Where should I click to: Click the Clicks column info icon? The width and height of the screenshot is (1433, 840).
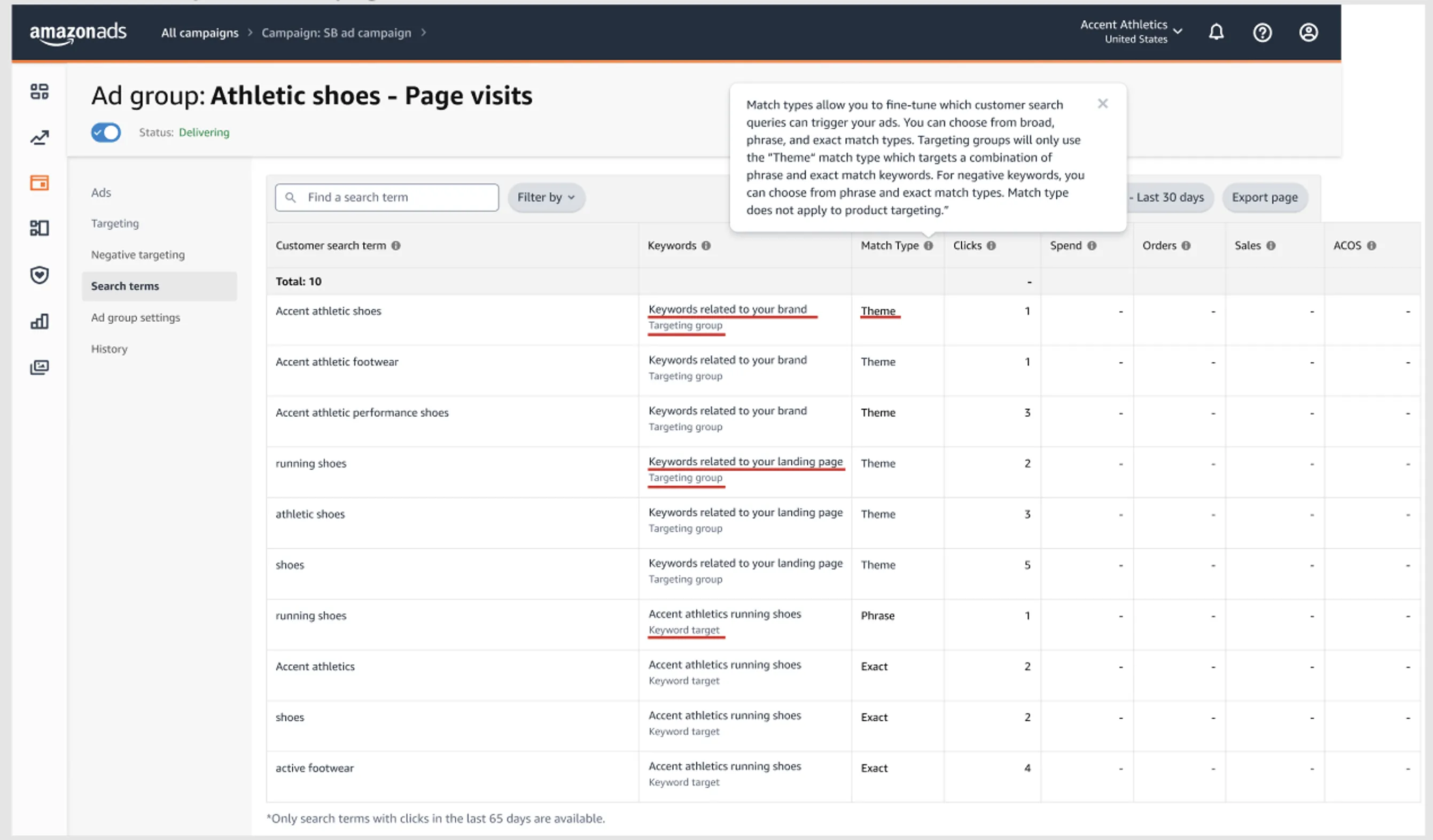point(991,246)
